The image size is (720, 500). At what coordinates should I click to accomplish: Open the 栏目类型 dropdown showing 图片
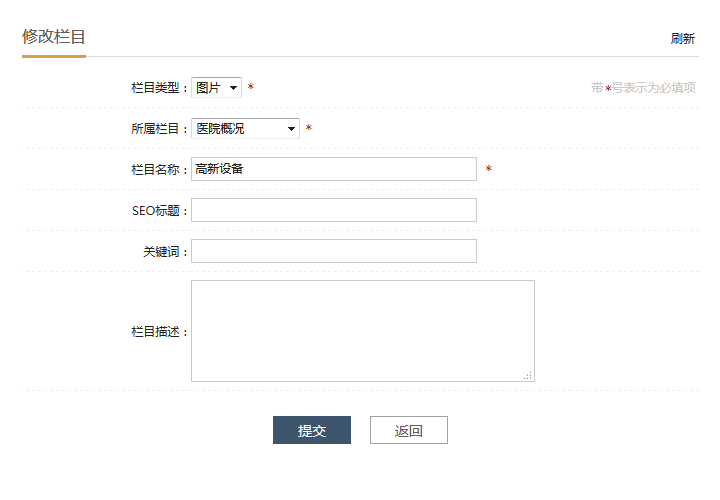click(216, 88)
